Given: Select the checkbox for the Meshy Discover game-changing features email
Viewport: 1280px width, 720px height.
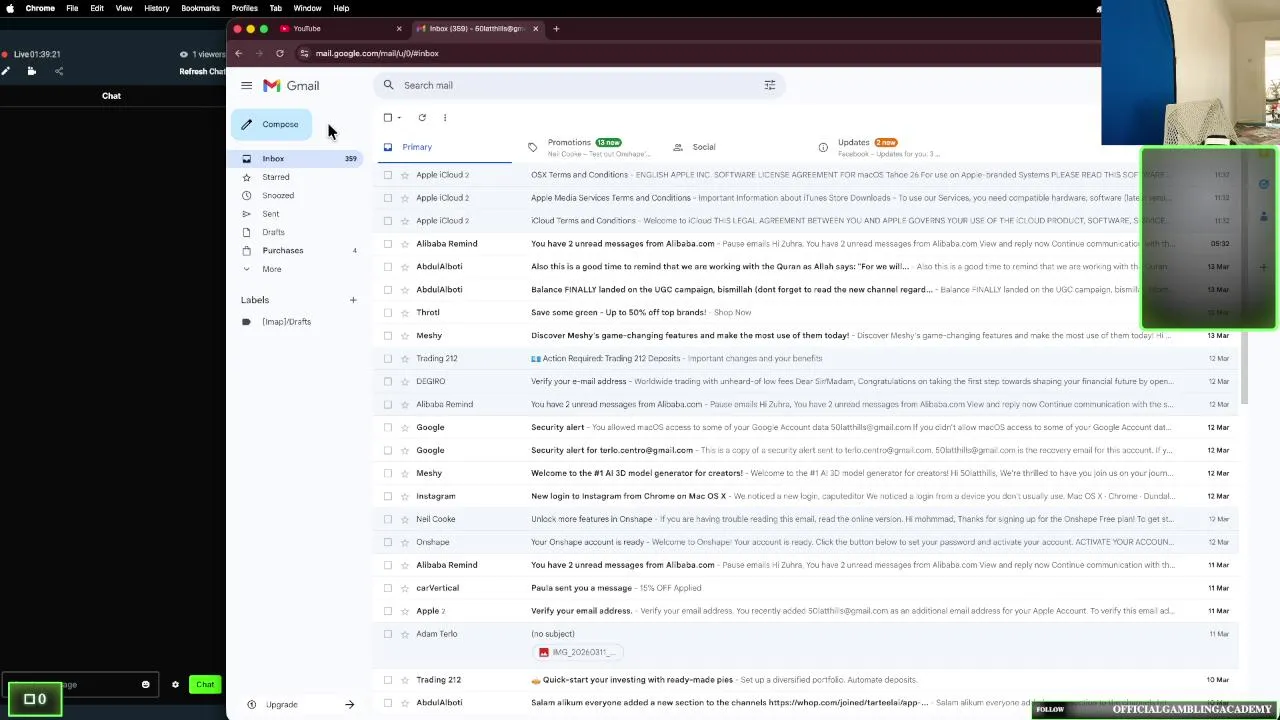Looking at the screenshot, I should pos(388,336).
